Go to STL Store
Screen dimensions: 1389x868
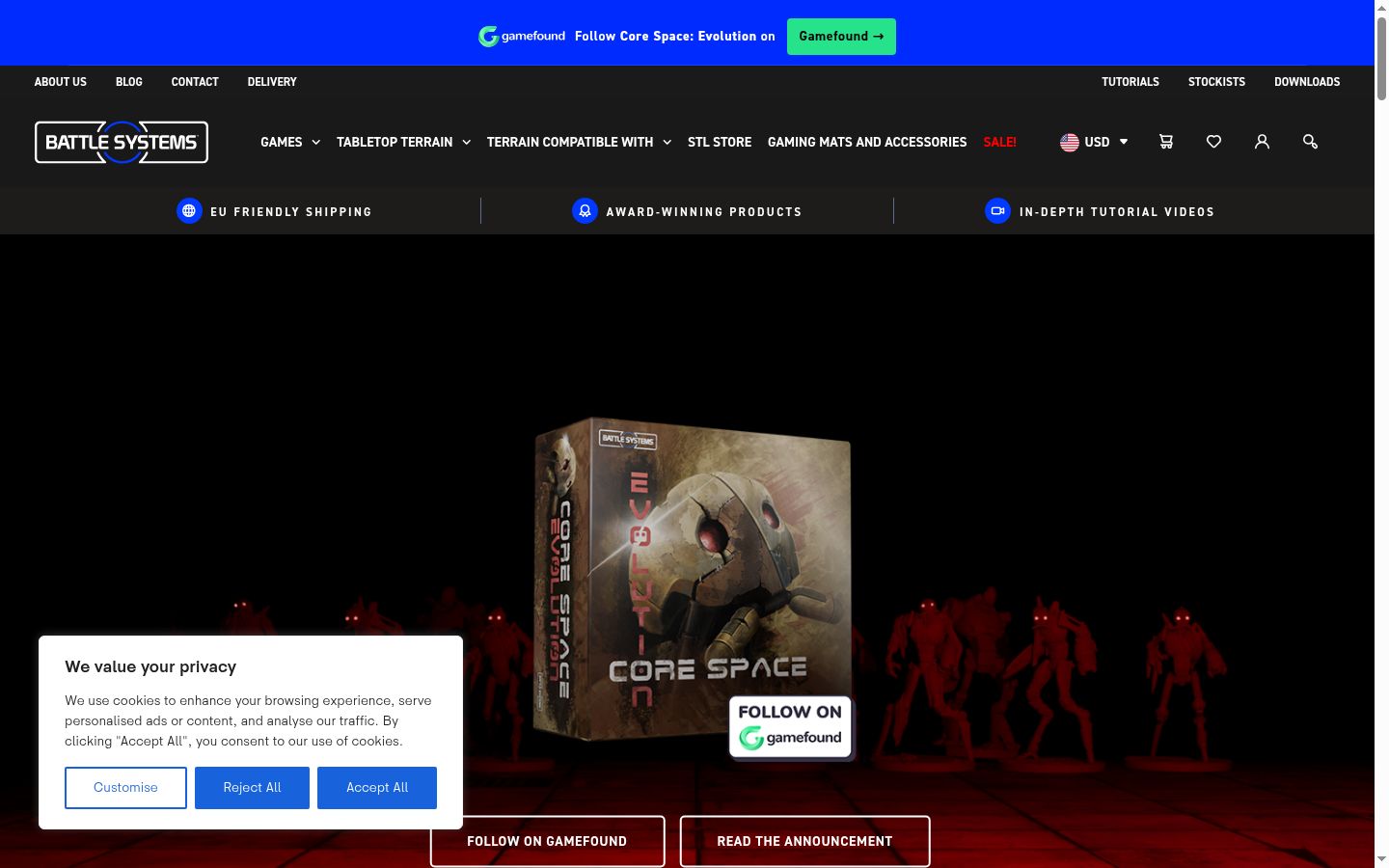tap(720, 142)
